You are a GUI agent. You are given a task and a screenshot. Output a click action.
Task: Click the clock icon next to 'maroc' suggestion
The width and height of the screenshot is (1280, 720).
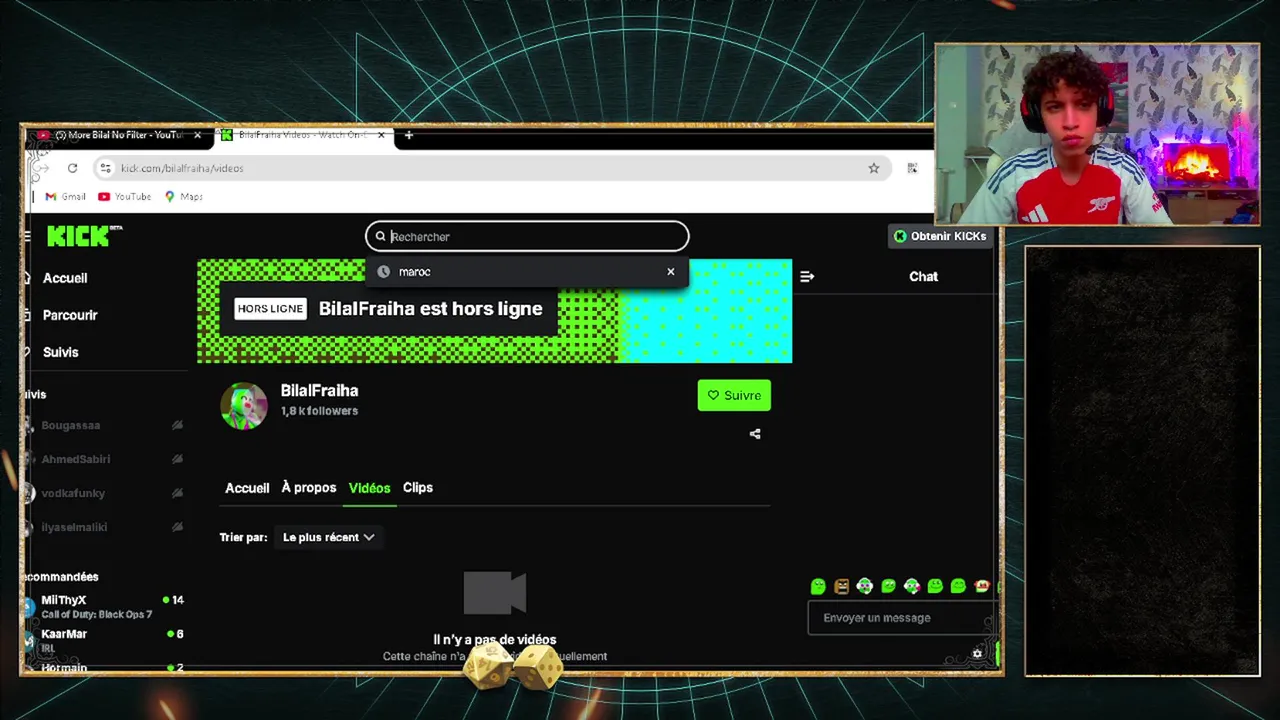(x=383, y=272)
